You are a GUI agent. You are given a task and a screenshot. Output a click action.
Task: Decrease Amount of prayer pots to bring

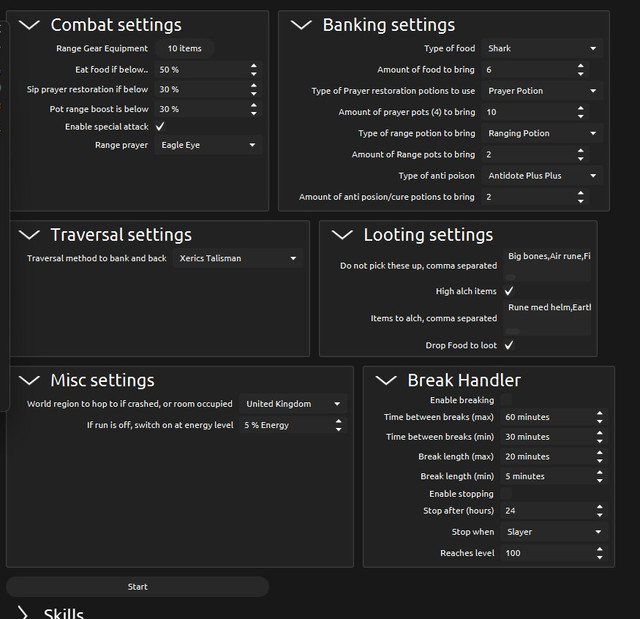581,116
